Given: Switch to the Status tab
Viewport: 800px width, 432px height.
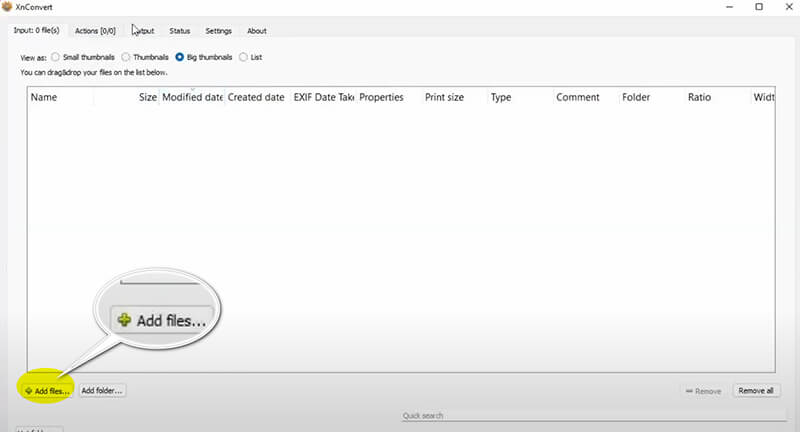Looking at the screenshot, I should [x=180, y=31].
